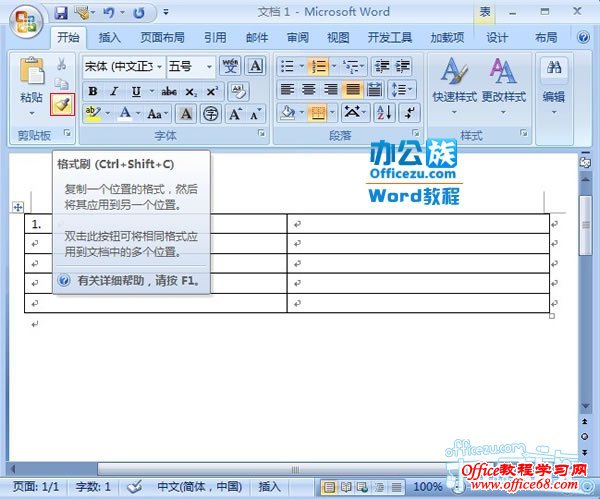Toggle Show/Hide paragraph marks
Image resolution: width=600 pixels, height=499 pixels.
tap(409, 113)
